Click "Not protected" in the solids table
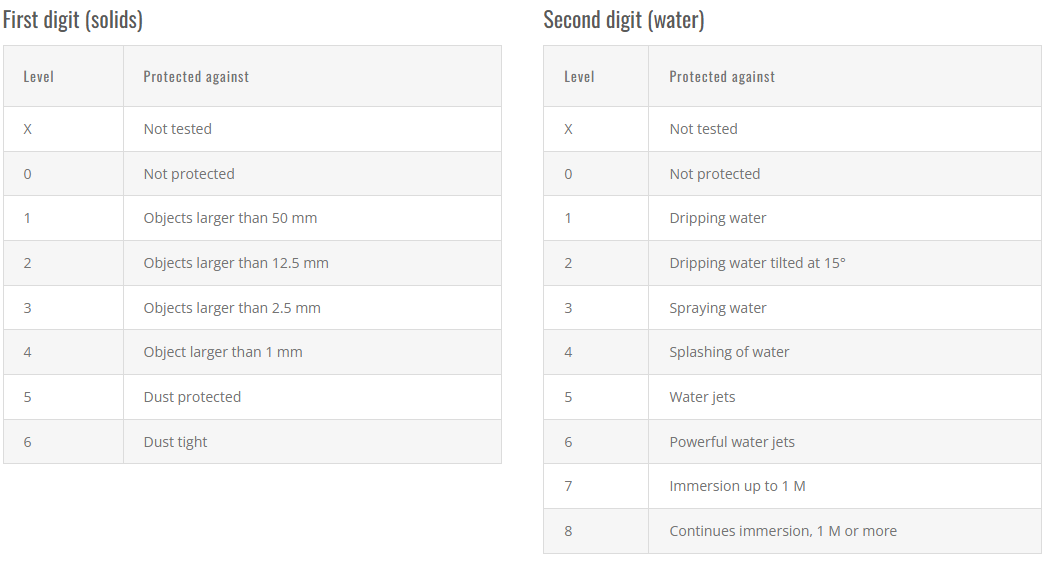 point(189,174)
